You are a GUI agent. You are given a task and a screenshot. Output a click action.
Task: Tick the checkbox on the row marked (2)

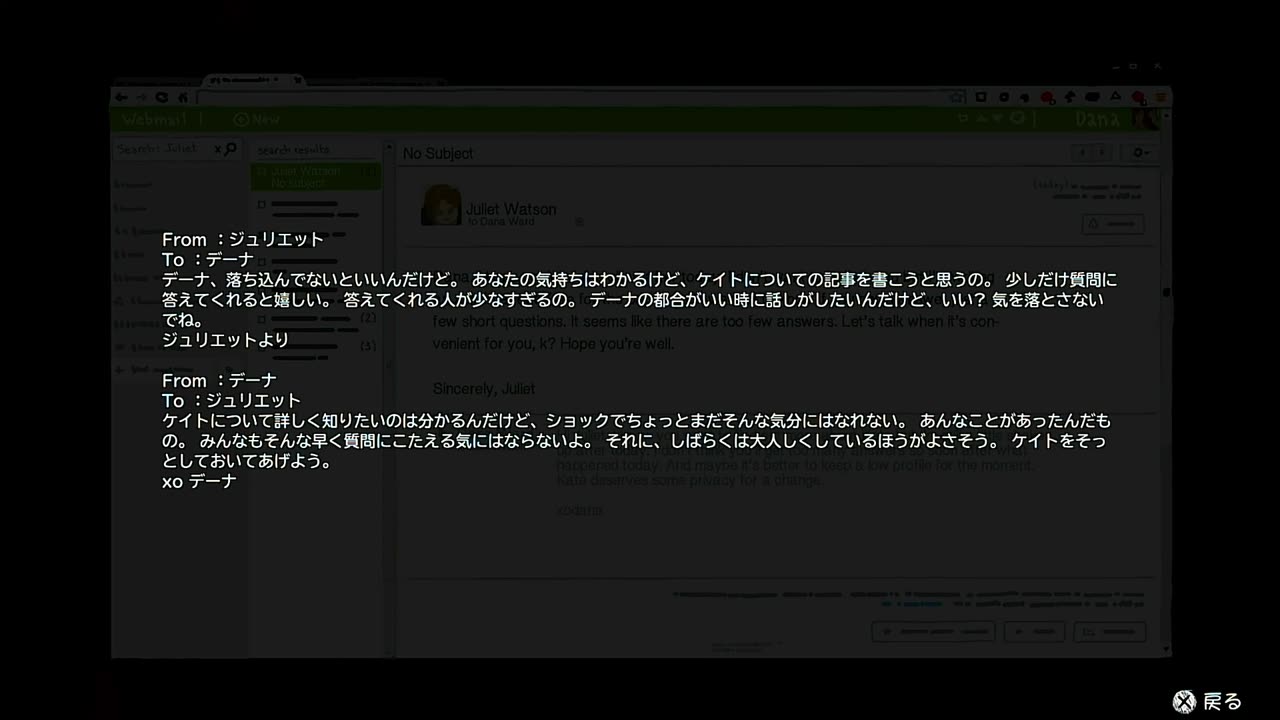(262, 319)
